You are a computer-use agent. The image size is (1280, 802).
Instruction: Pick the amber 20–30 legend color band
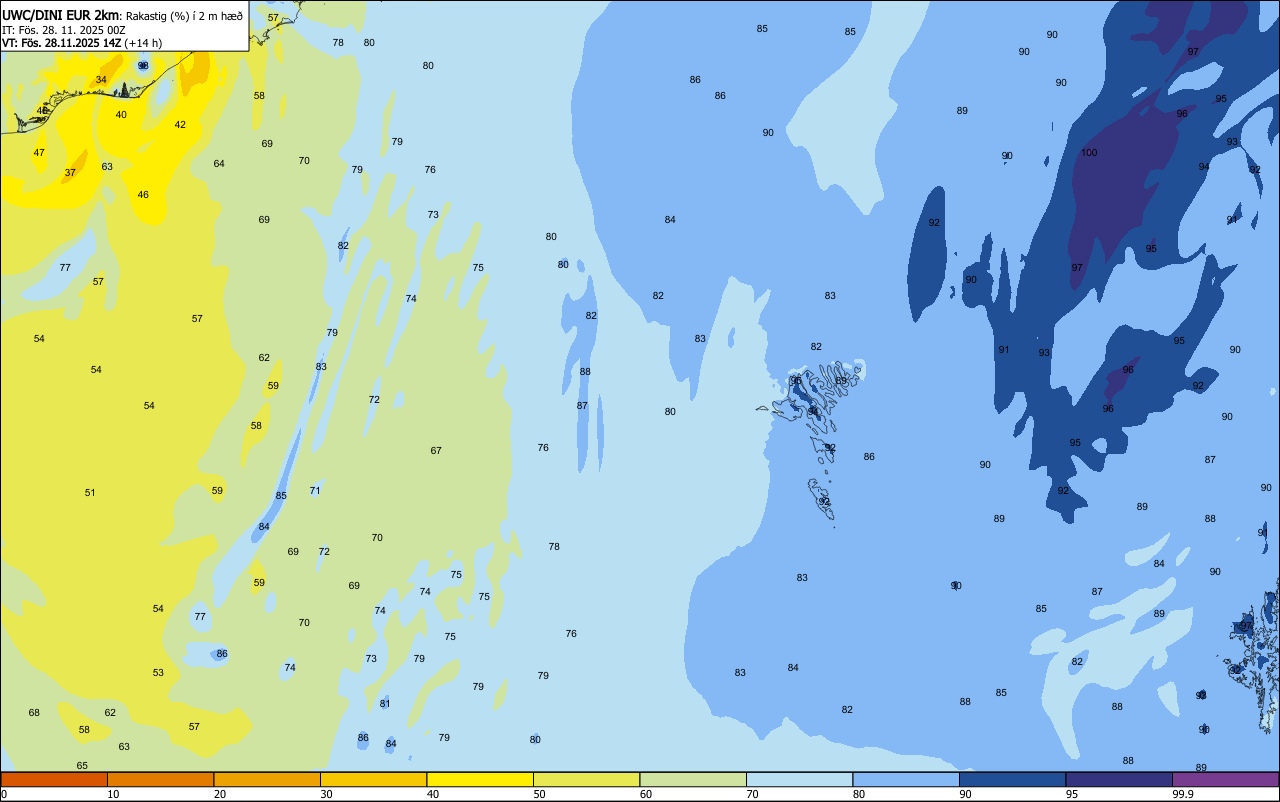pyautogui.click(x=267, y=779)
